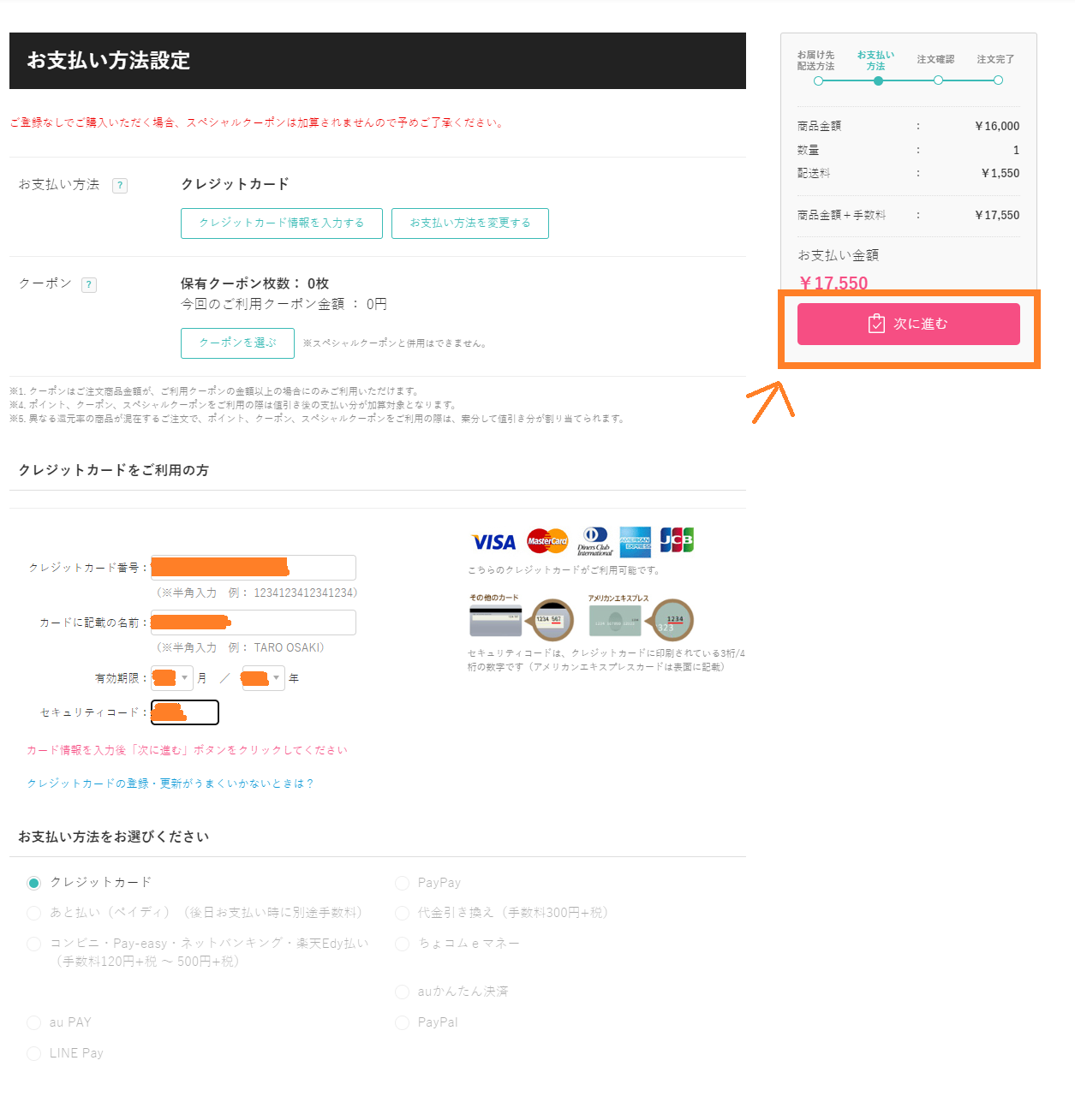Click the アメリカンエキスプレス security code illustration
This screenshot has width=1075, height=1120.
(641, 620)
